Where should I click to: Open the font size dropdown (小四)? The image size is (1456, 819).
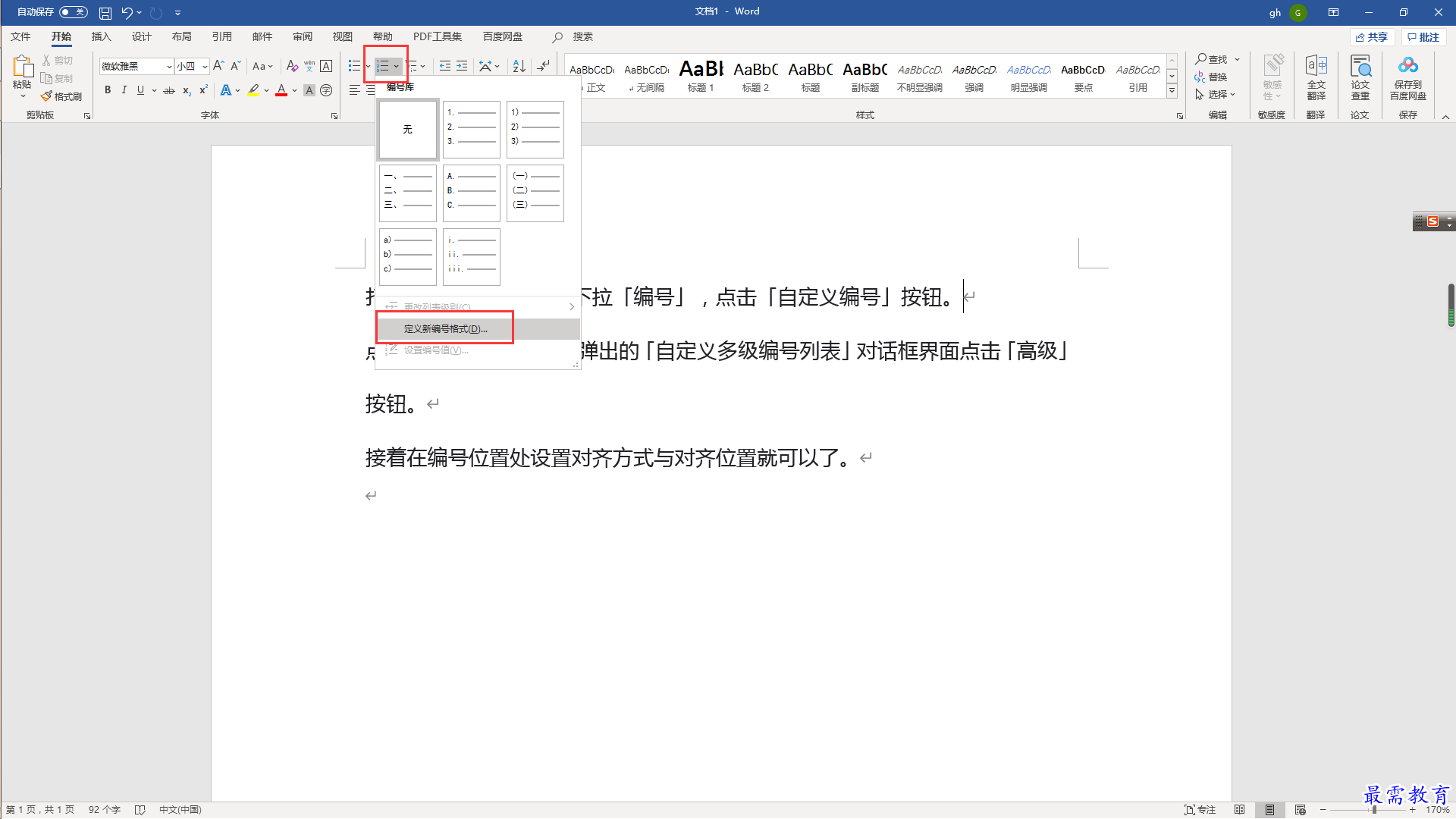[x=204, y=67]
